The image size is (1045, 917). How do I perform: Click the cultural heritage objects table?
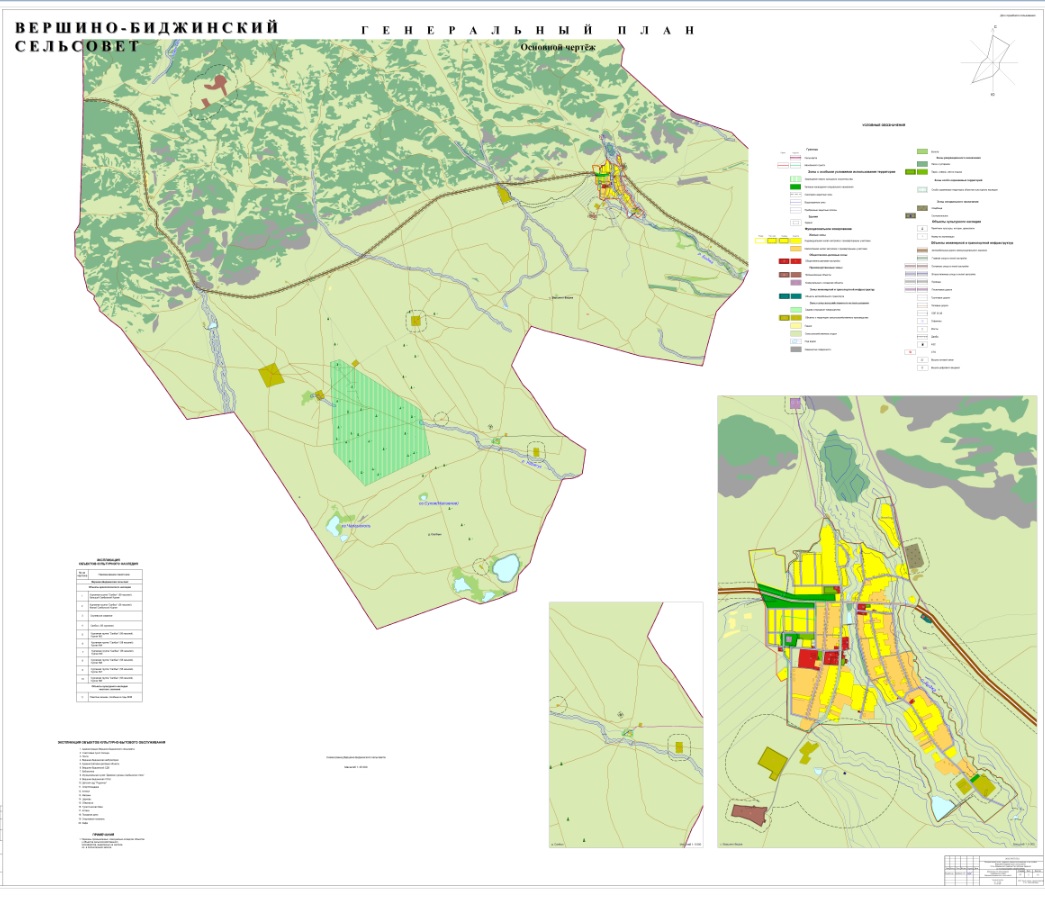pyautogui.click(x=114, y=634)
